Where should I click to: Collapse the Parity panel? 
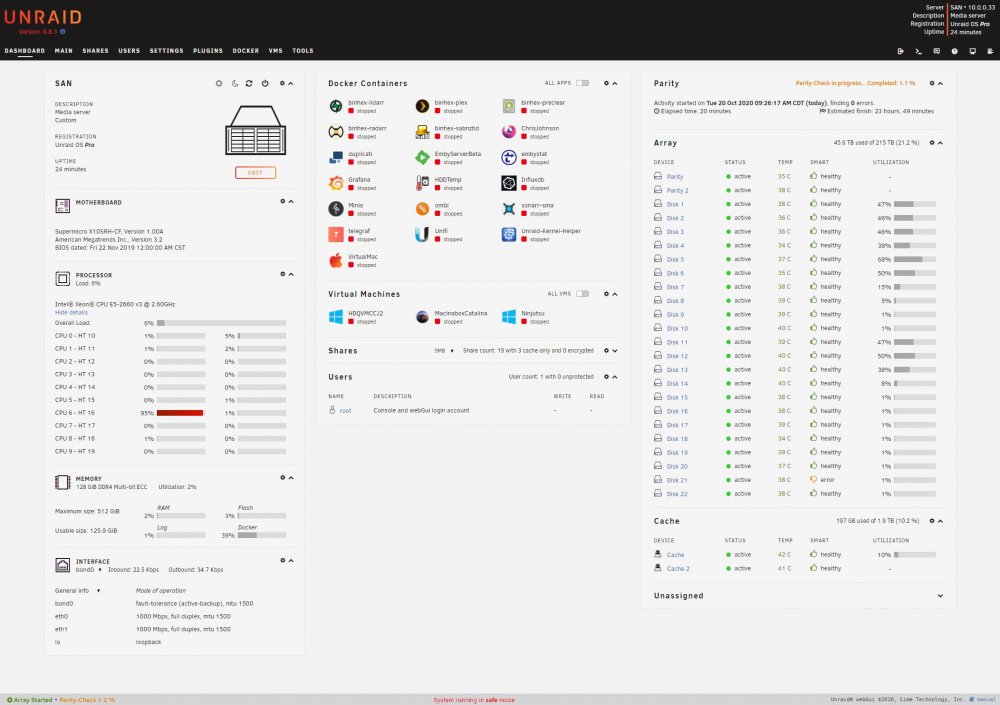pos(940,83)
